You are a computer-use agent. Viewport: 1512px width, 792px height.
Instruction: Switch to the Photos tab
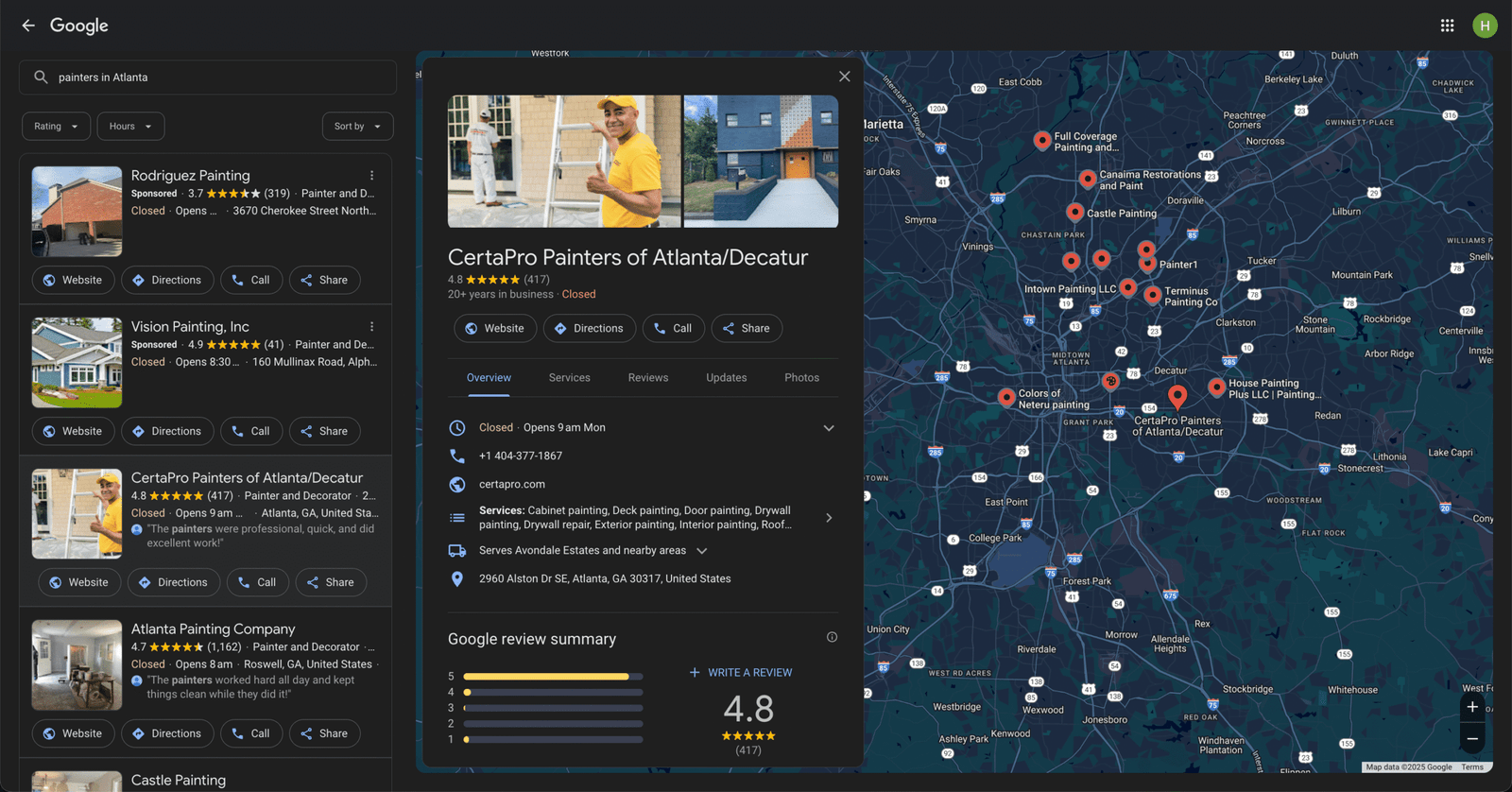click(802, 378)
